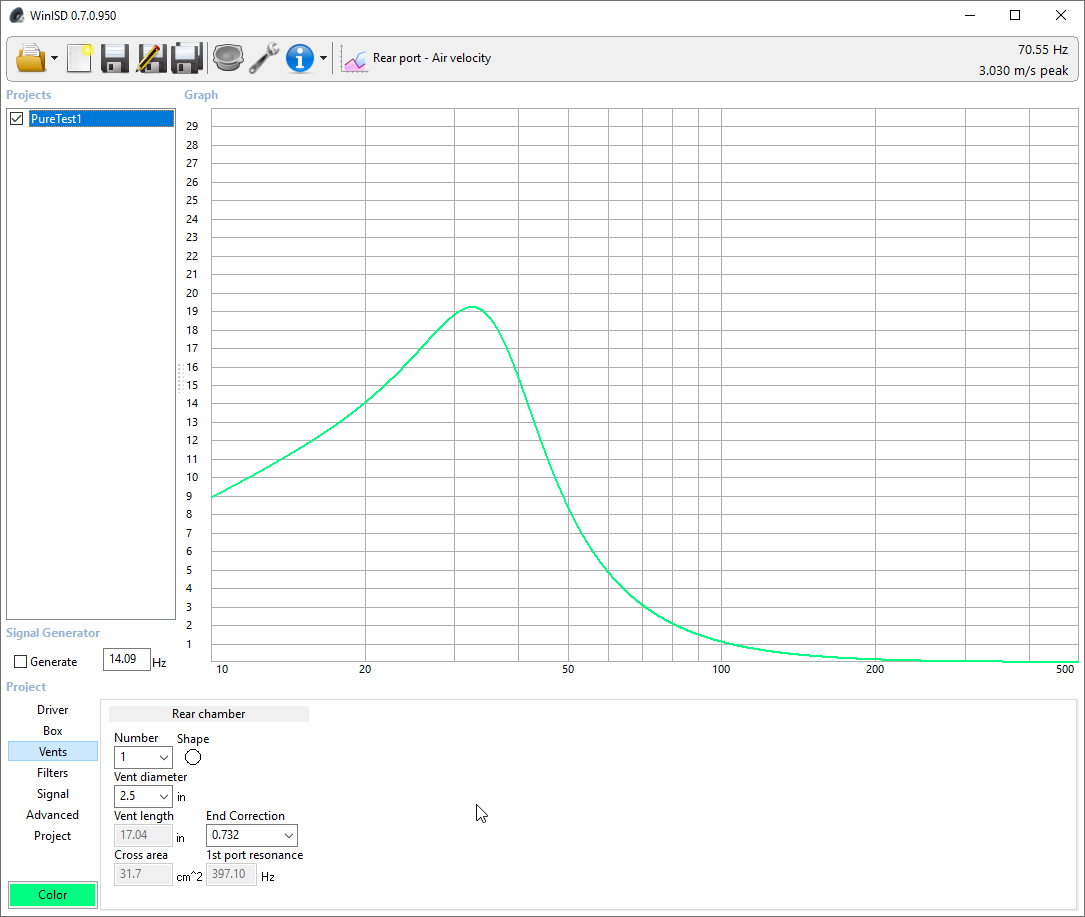Toggle the PureTest1 project checkbox
1085x917 pixels.
coord(17,119)
